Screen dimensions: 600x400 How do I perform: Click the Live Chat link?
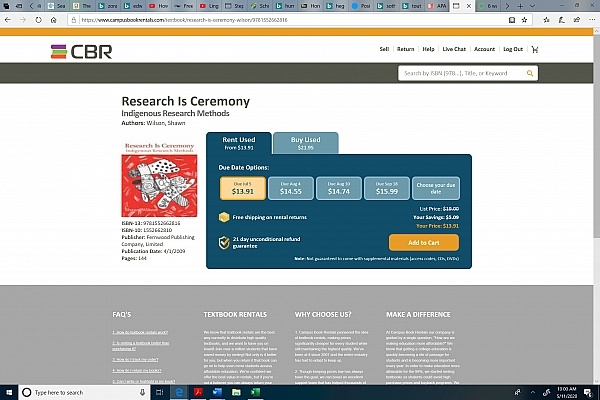(x=454, y=49)
